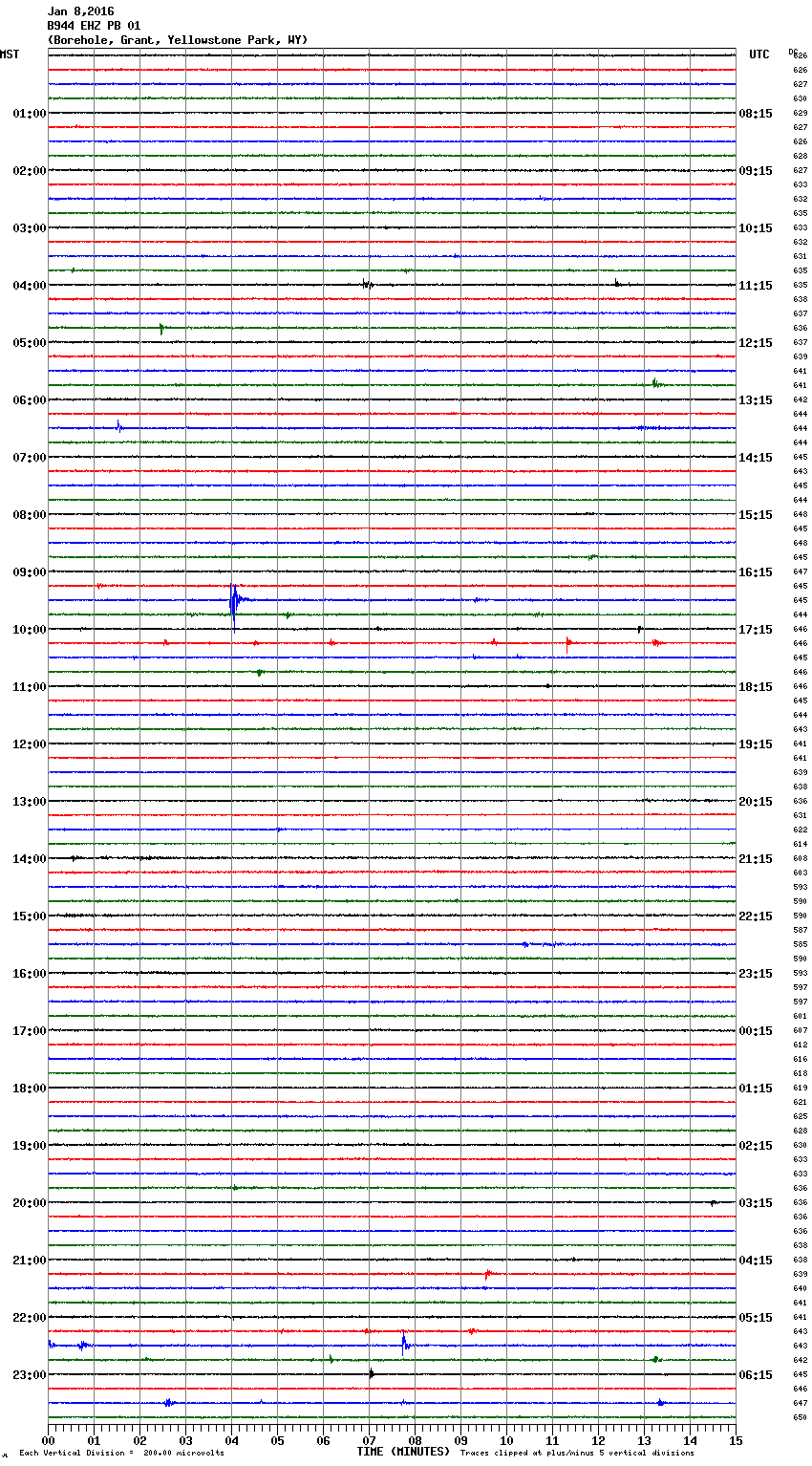The height and width of the screenshot is (1466, 812).
Task: Click the "Each Vertical Division = 200.00 microvolts" note
Action: point(121,1453)
